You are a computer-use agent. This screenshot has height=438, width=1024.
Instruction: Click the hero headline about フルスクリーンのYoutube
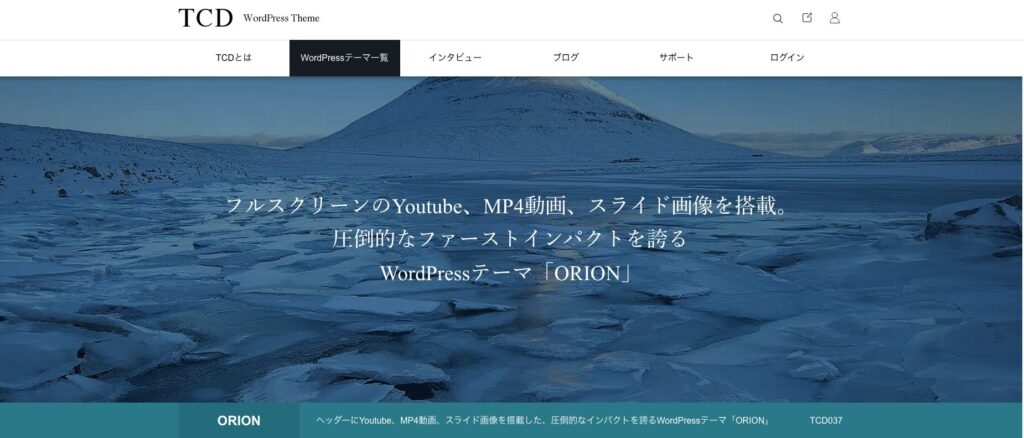tap(509, 206)
